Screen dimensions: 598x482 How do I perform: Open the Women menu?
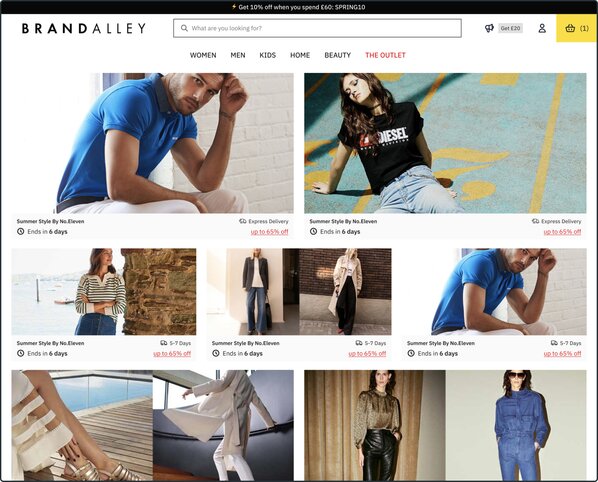[203, 55]
